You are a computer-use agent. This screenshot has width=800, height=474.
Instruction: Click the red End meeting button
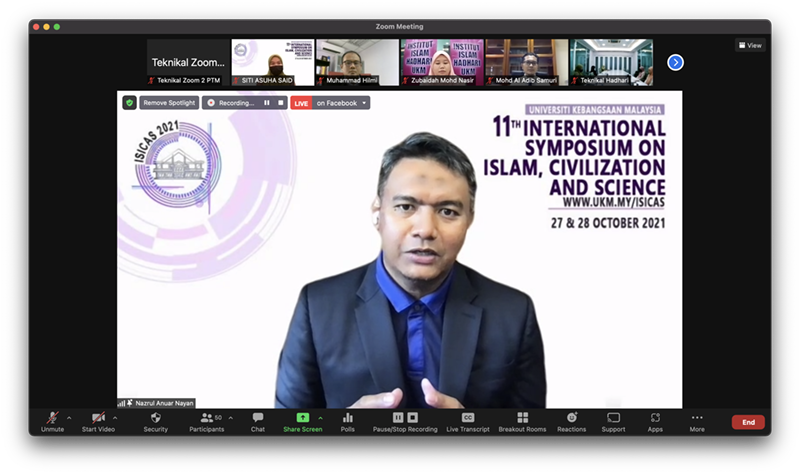(x=748, y=422)
